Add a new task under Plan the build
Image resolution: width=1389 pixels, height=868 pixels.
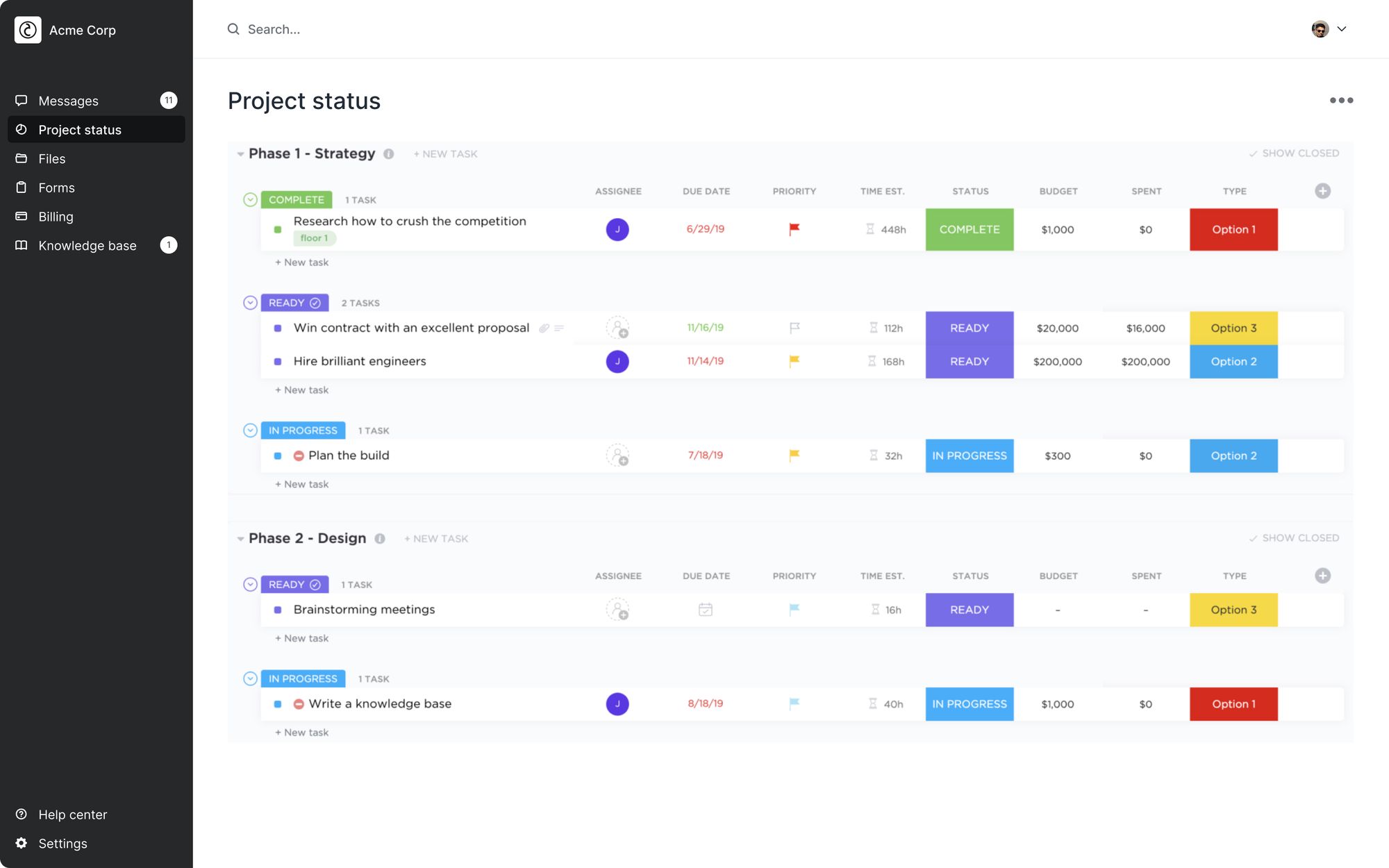[x=301, y=484]
